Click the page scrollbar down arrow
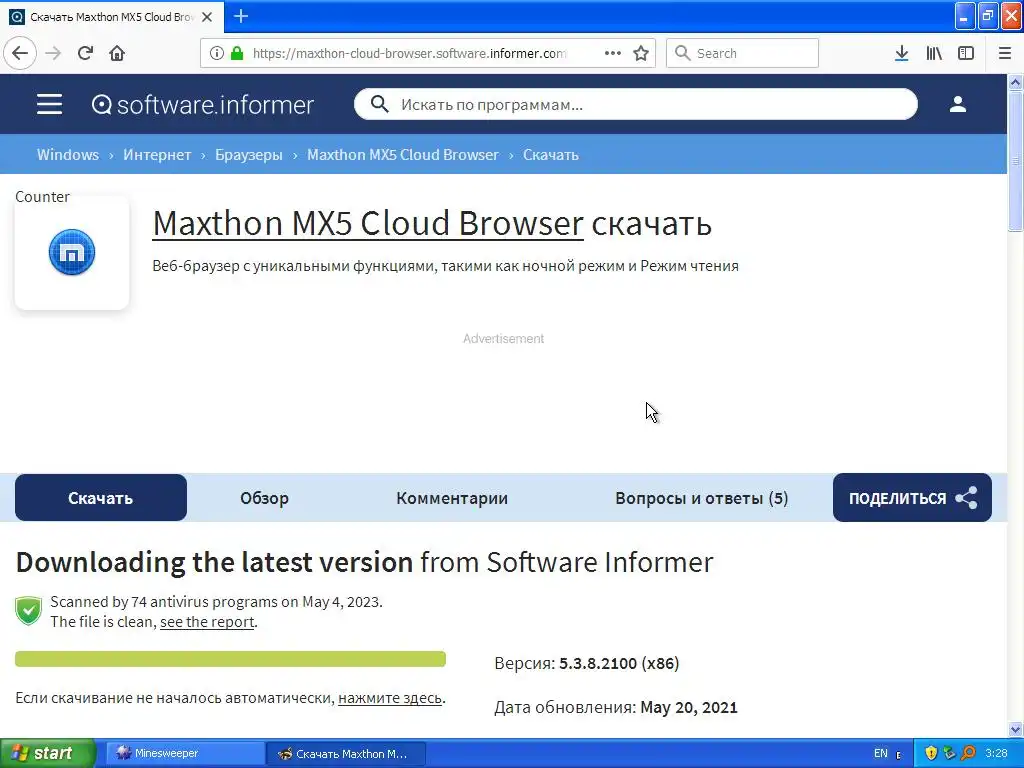Screen dimensions: 1024x768 1016,729
